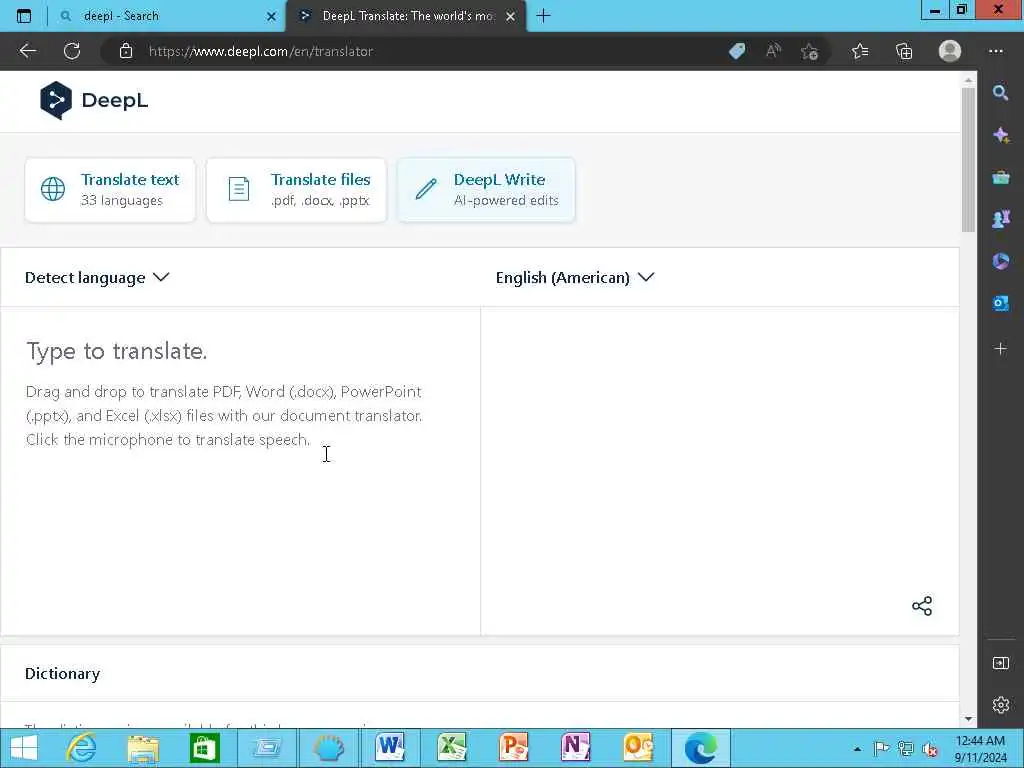Click the share translation icon

[922, 606]
